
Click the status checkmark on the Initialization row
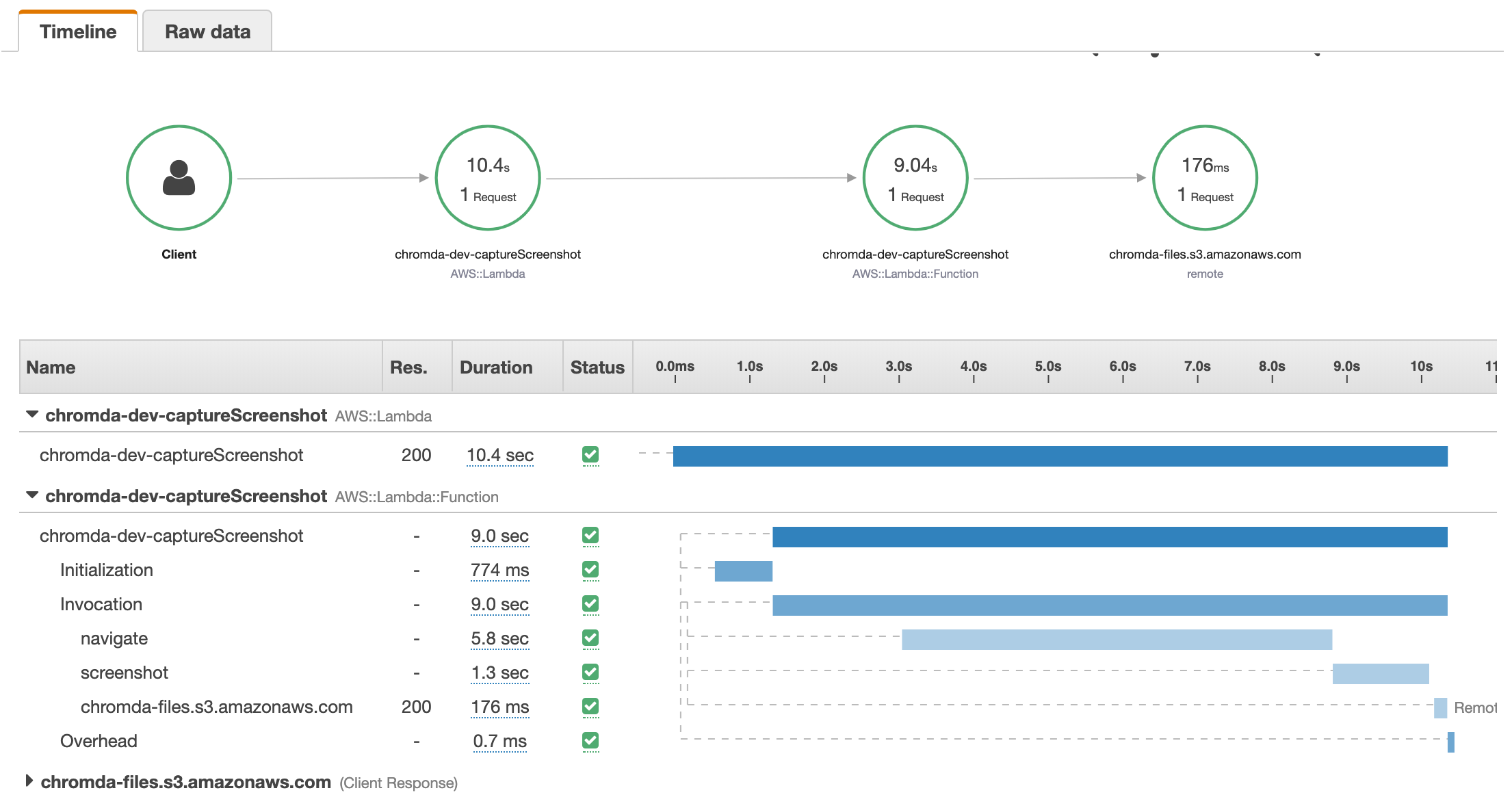[590, 569]
